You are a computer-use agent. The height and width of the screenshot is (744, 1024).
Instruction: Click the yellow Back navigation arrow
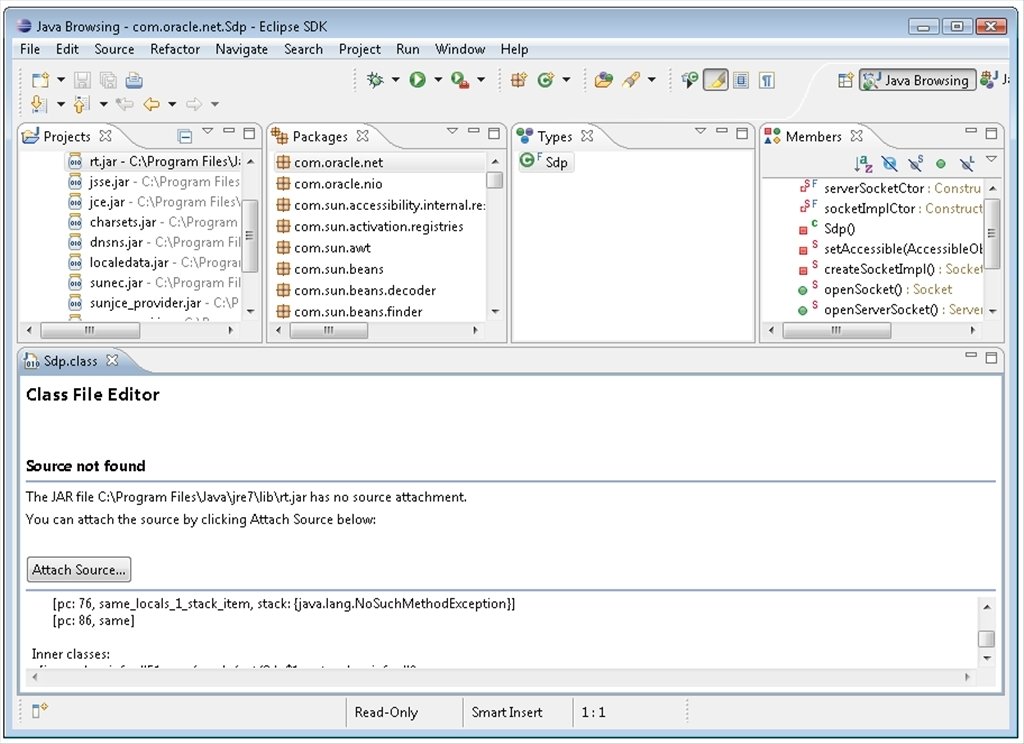pyautogui.click(x=152, y=104)
